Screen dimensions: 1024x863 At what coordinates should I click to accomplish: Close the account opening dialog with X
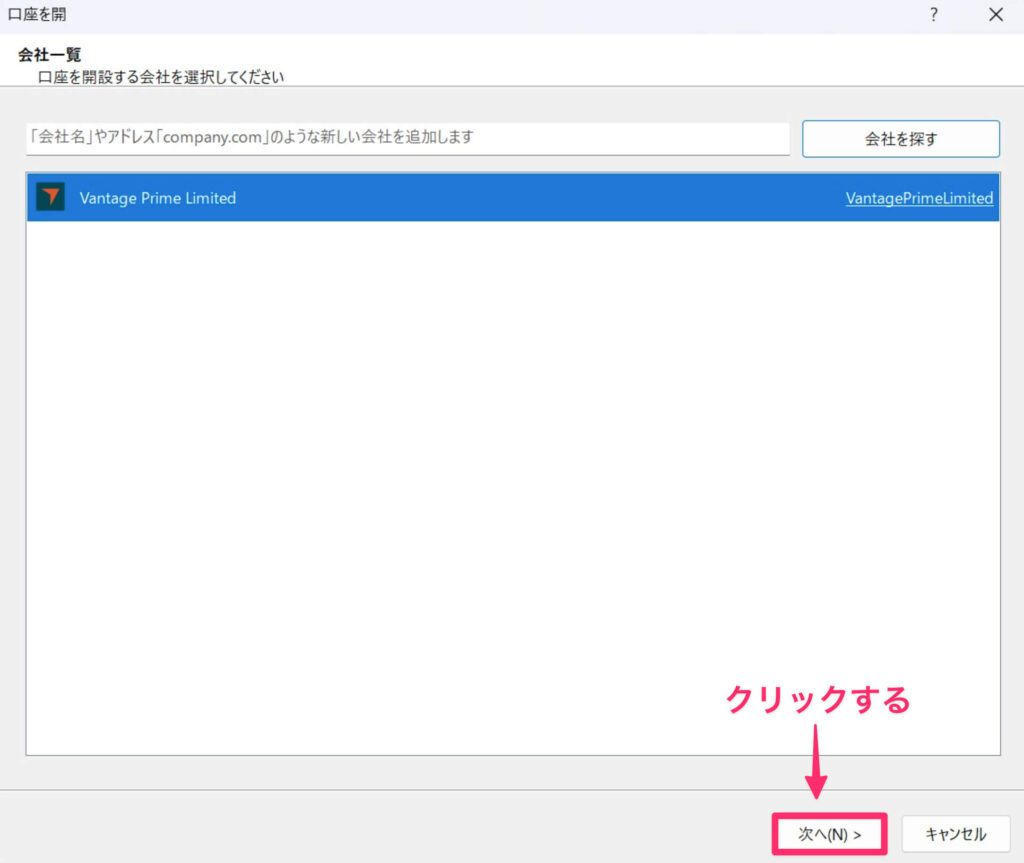[995, 14]
